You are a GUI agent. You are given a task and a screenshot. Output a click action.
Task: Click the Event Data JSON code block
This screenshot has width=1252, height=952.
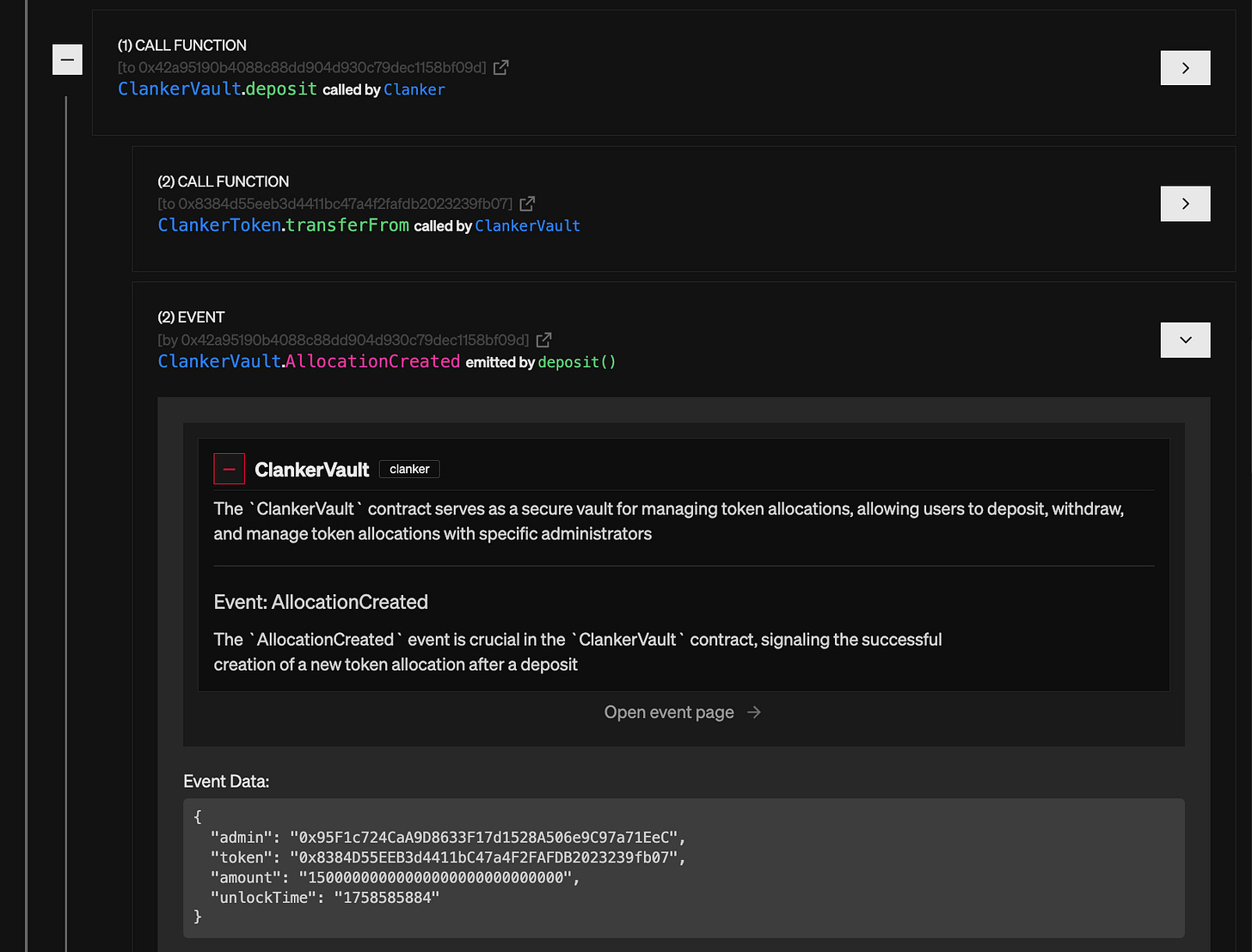click(684, 868)
